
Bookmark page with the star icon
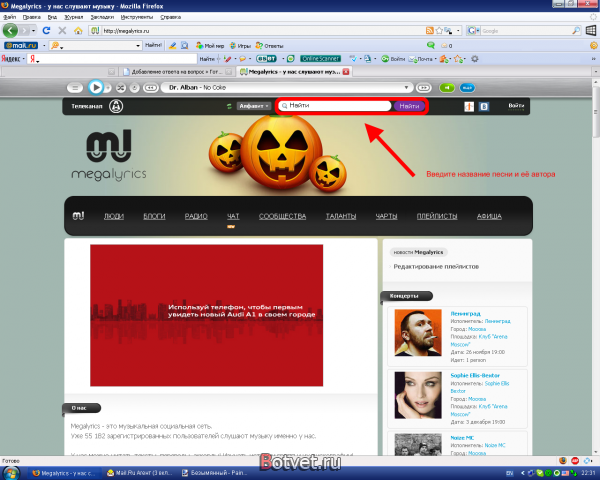pos(439,31)
